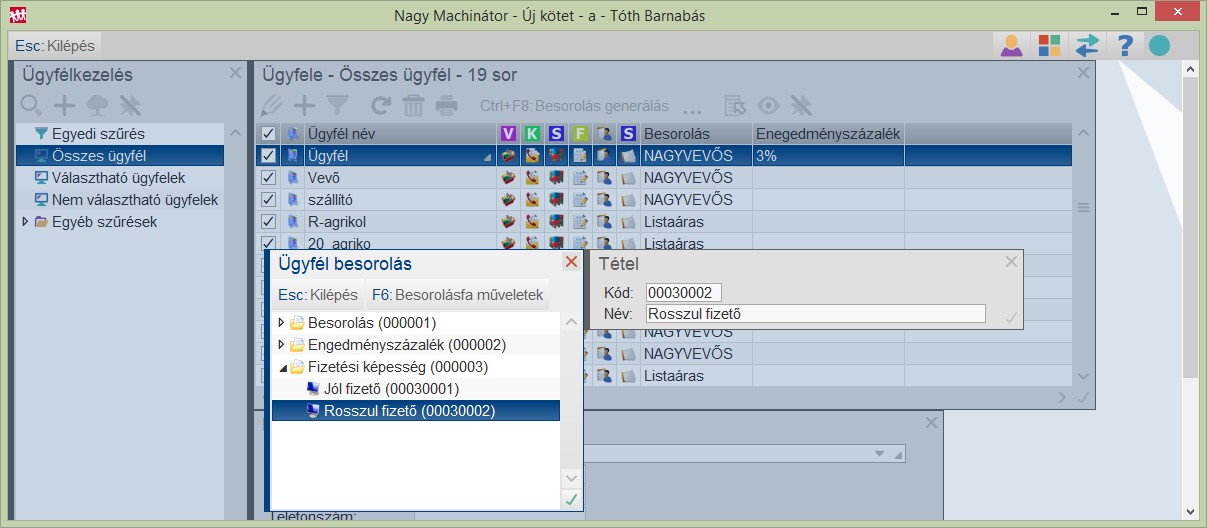1207x528 pixels.
Task: Click the plus icon in Ügyfélkezelés toolbar
Action: tap(64, 105)
